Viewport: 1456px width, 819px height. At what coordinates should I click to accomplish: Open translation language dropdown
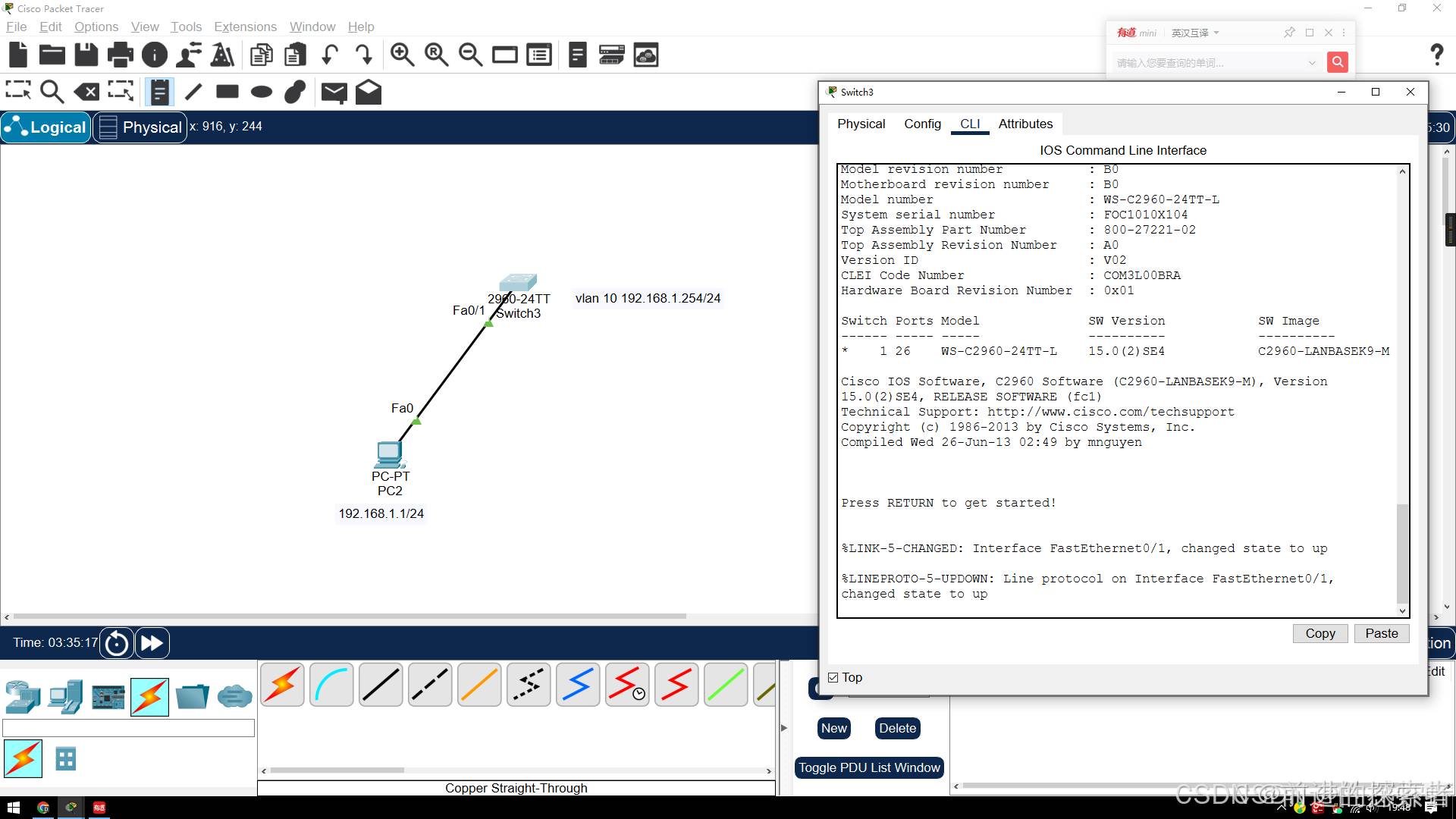click(1195, 33)
